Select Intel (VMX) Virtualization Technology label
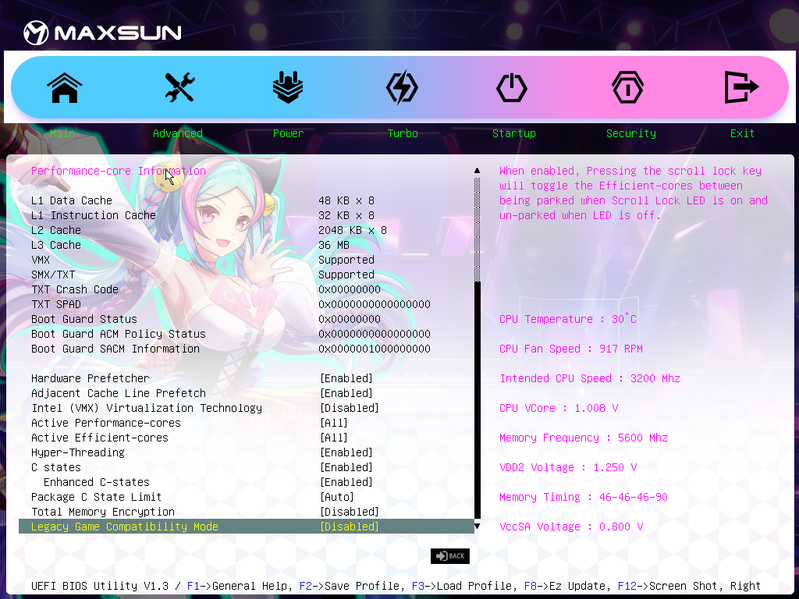The width and height of the screenshot is (799, 599). pyautogui.click(x=147, y=408)
